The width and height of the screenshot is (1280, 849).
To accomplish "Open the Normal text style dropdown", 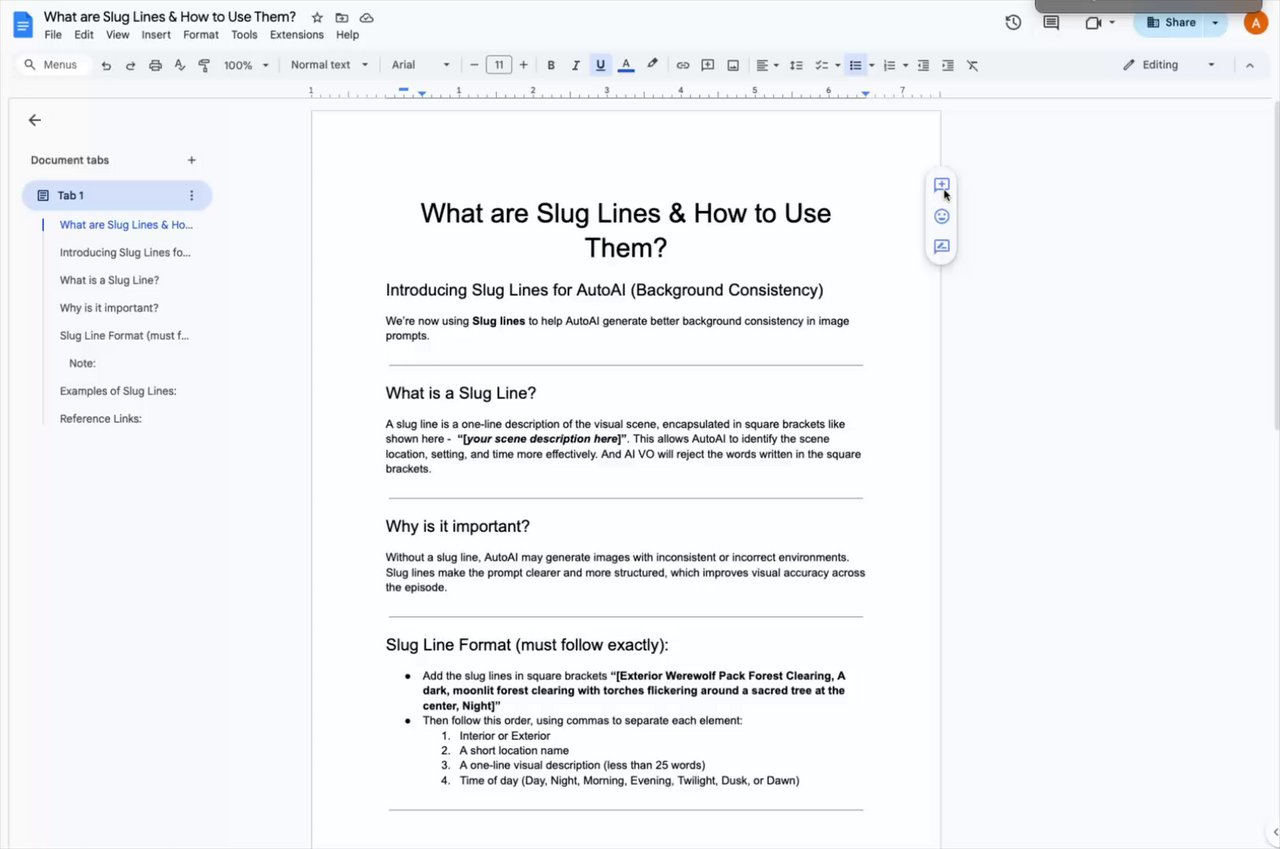I will pos(329,65).
